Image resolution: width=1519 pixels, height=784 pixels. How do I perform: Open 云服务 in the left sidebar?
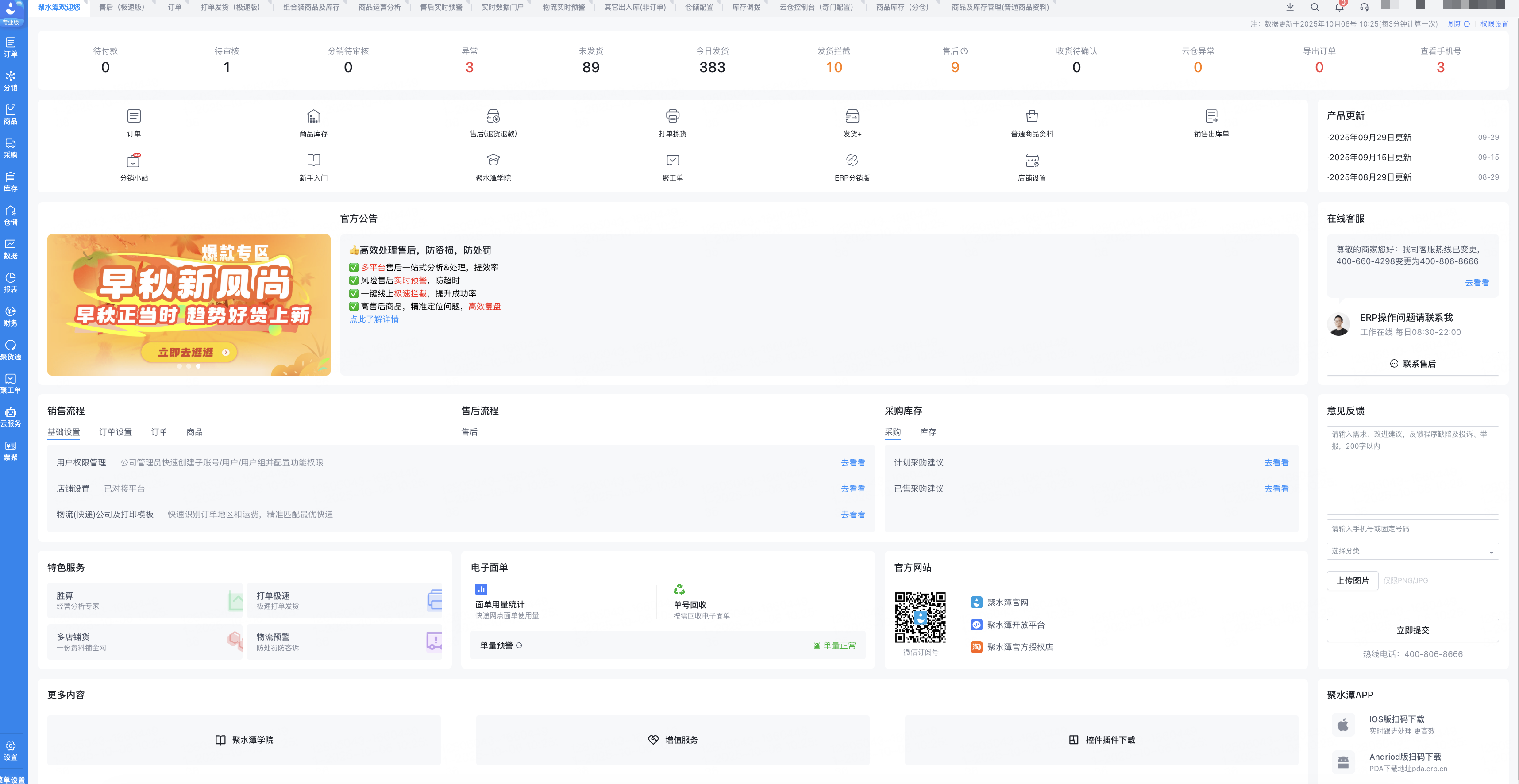(11, 417)
